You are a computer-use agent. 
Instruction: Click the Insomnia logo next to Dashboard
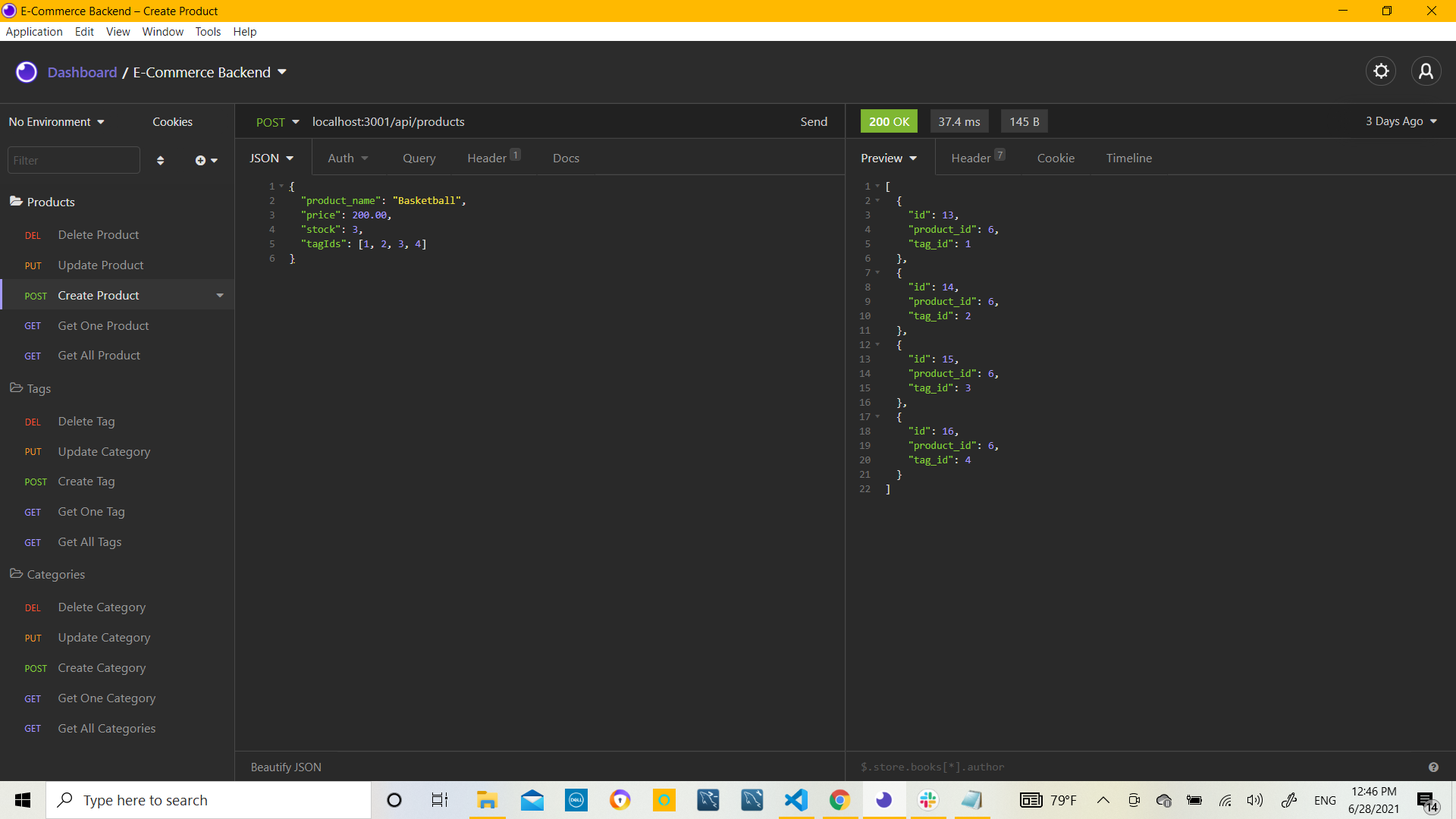(x=26, y=71)
